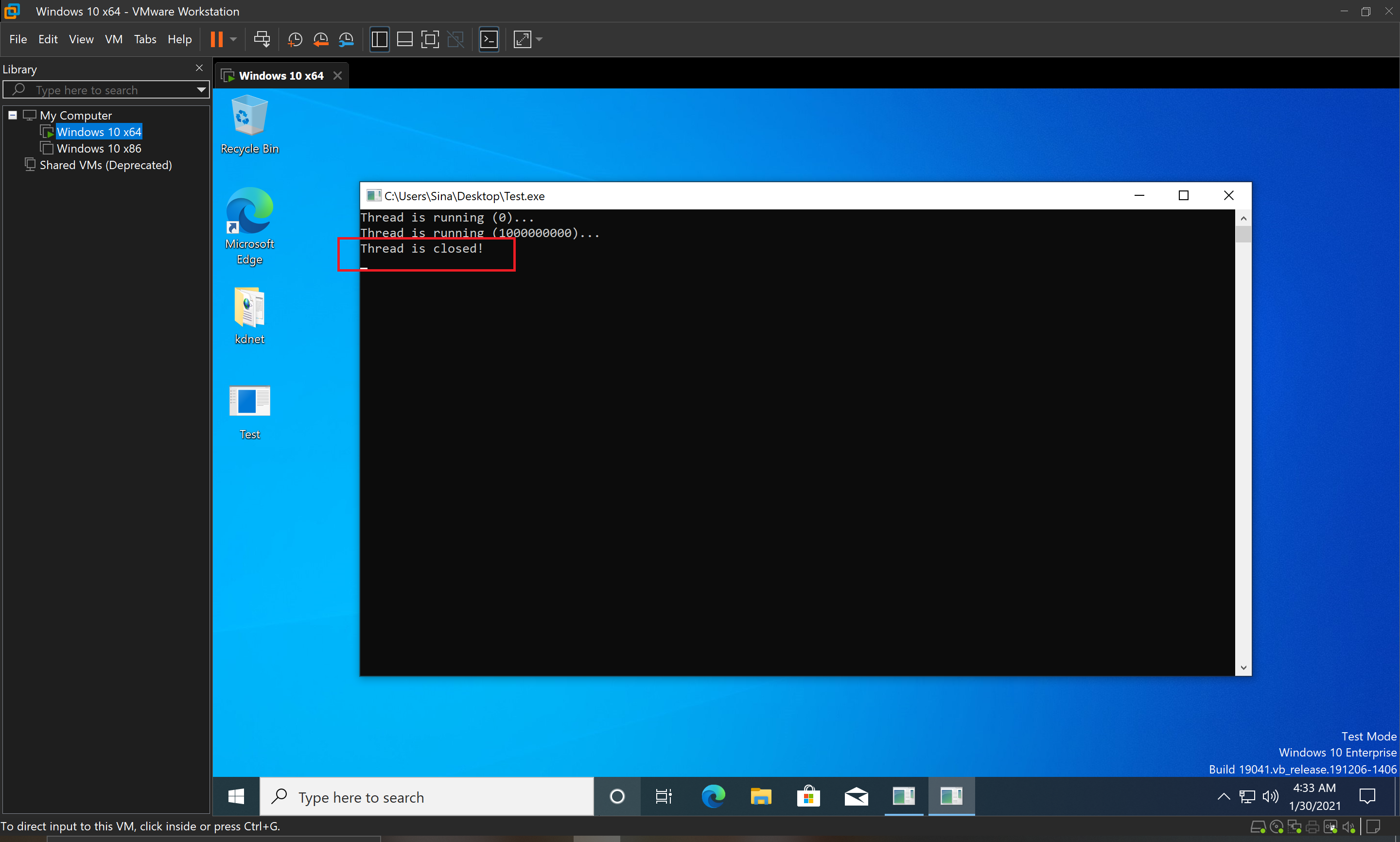This screenshot has height=842, width=1400.
Task: Click the guest volume tray icon
Action: [1270, 797]
